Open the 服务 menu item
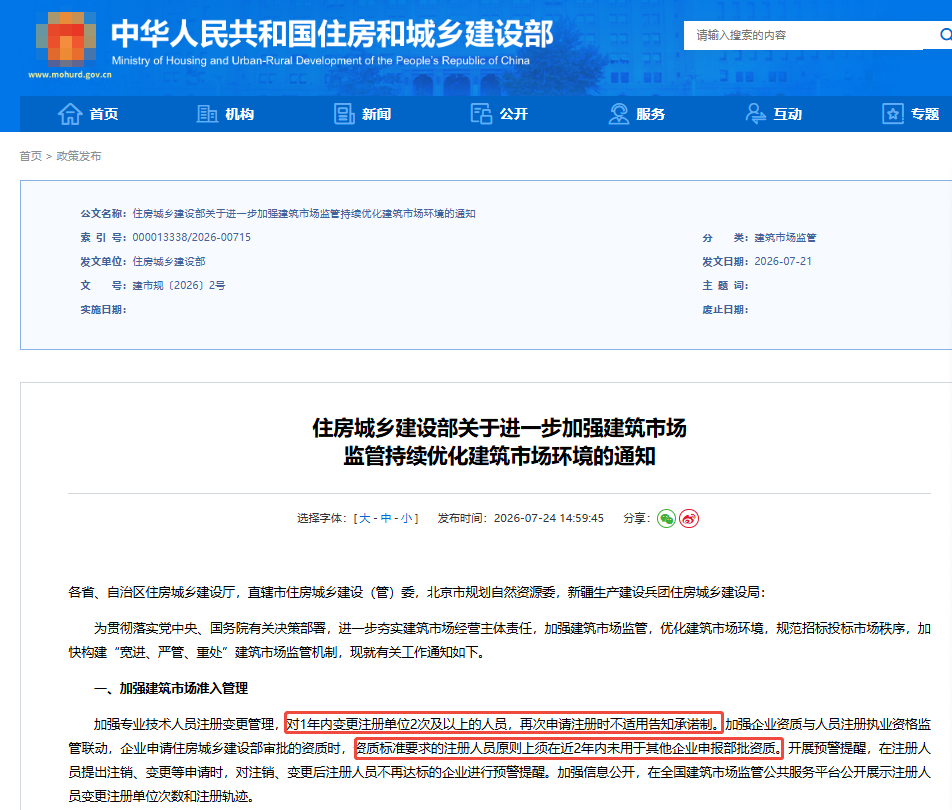The image size is (952, 810). 651,114
